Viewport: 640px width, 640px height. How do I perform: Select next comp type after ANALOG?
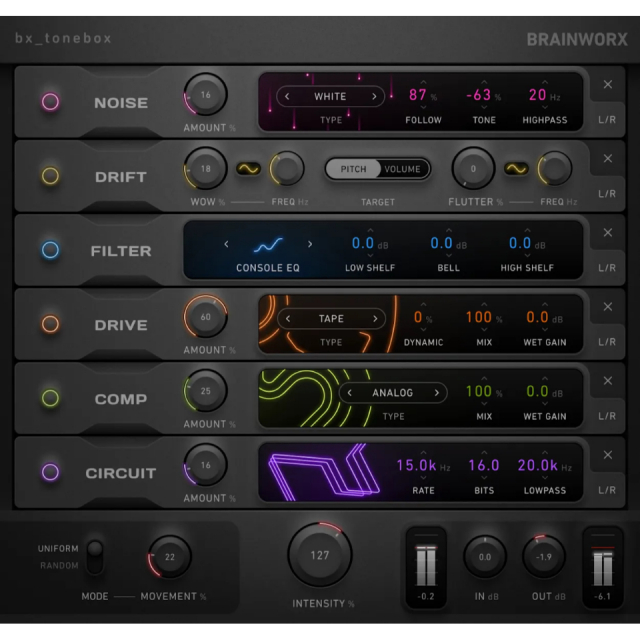click(x=436, y=393)
